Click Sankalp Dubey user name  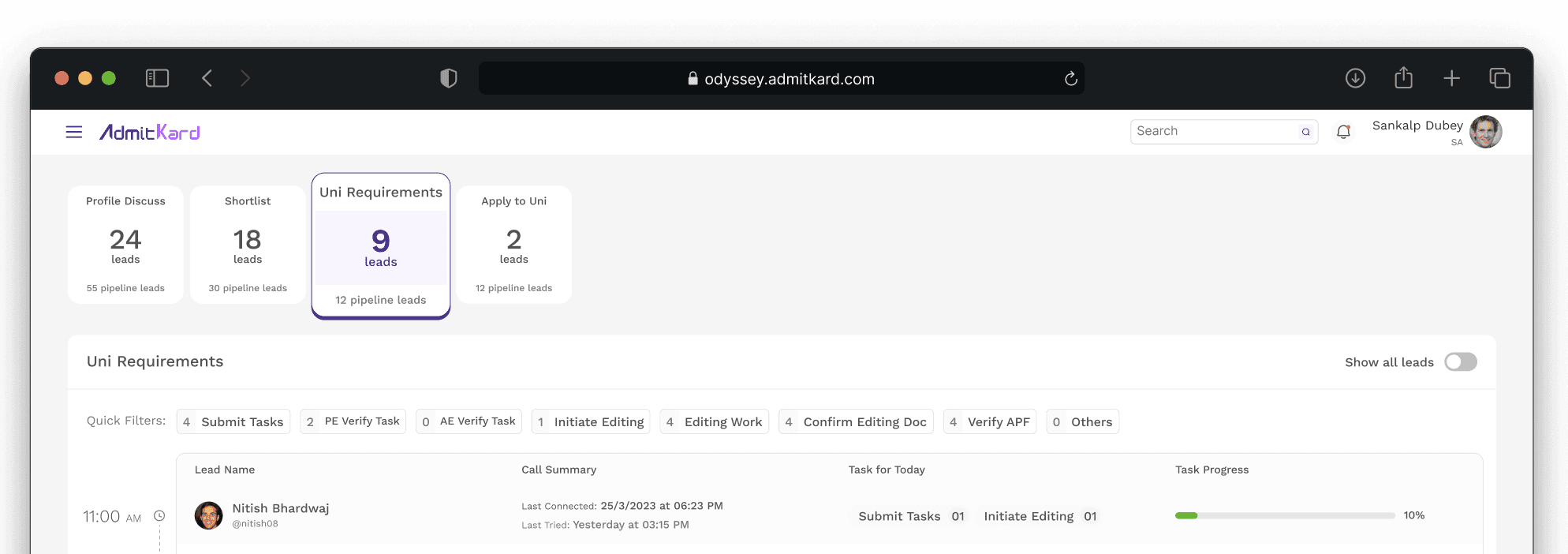[x=1417, y=125]
